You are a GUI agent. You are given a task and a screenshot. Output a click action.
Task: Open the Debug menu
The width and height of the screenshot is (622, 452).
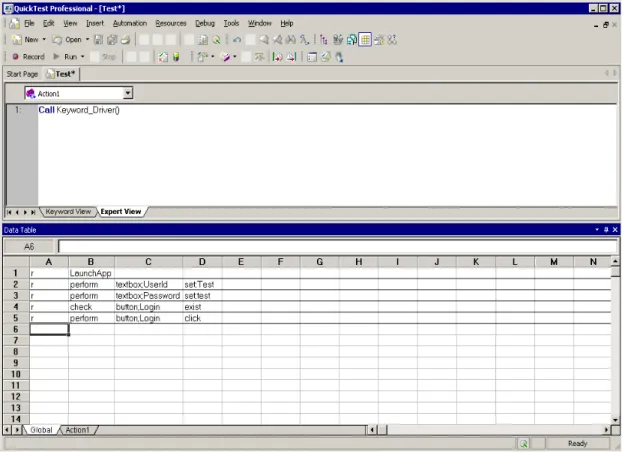tap(205, 23)
